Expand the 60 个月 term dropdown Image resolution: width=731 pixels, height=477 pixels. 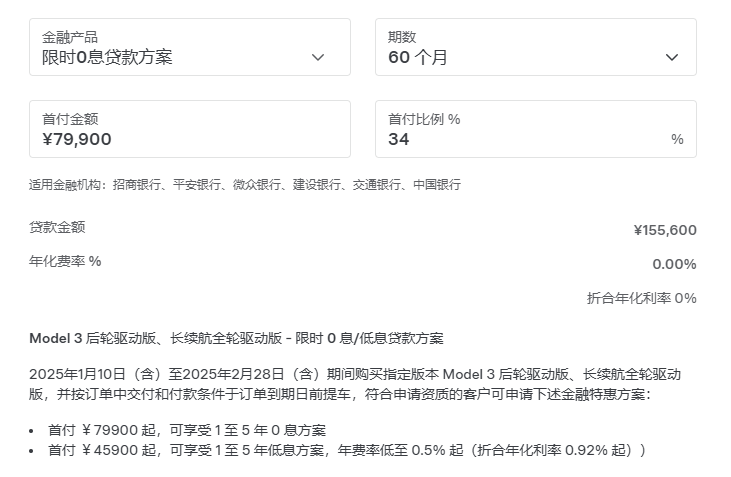point(418,57)
